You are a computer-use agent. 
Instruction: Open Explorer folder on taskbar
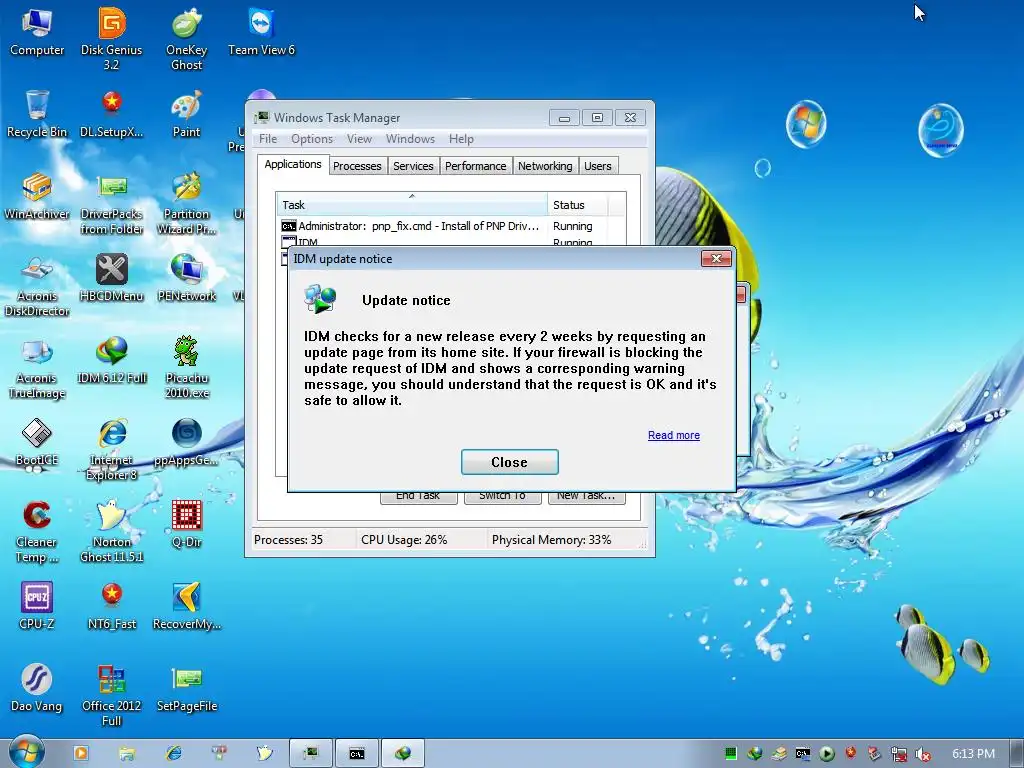click(x=127, y=754)
